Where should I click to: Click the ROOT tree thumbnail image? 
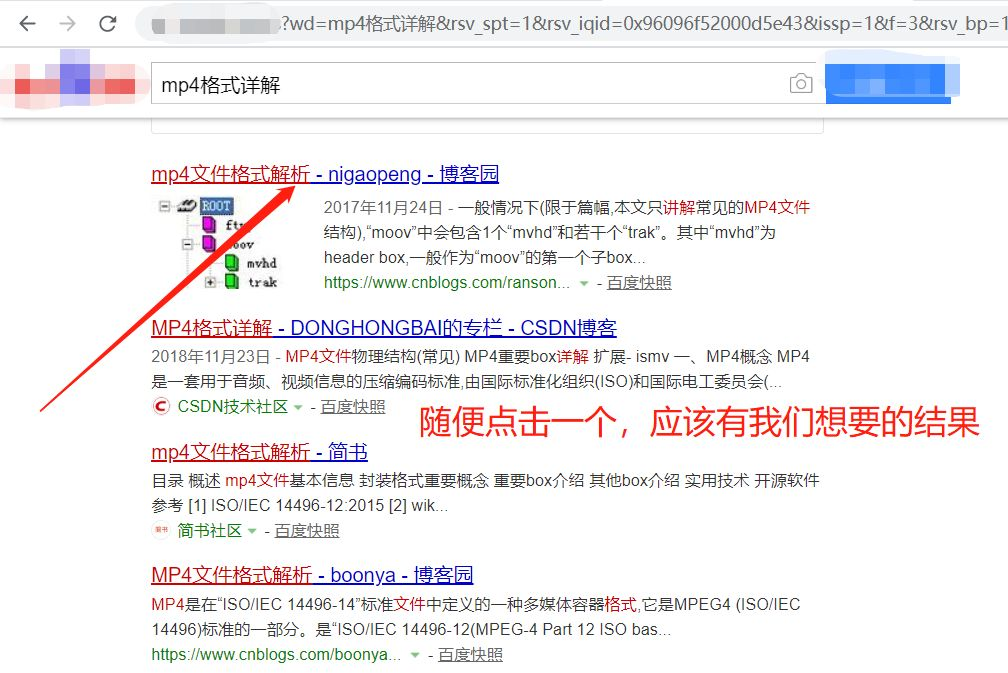point(219,243)
